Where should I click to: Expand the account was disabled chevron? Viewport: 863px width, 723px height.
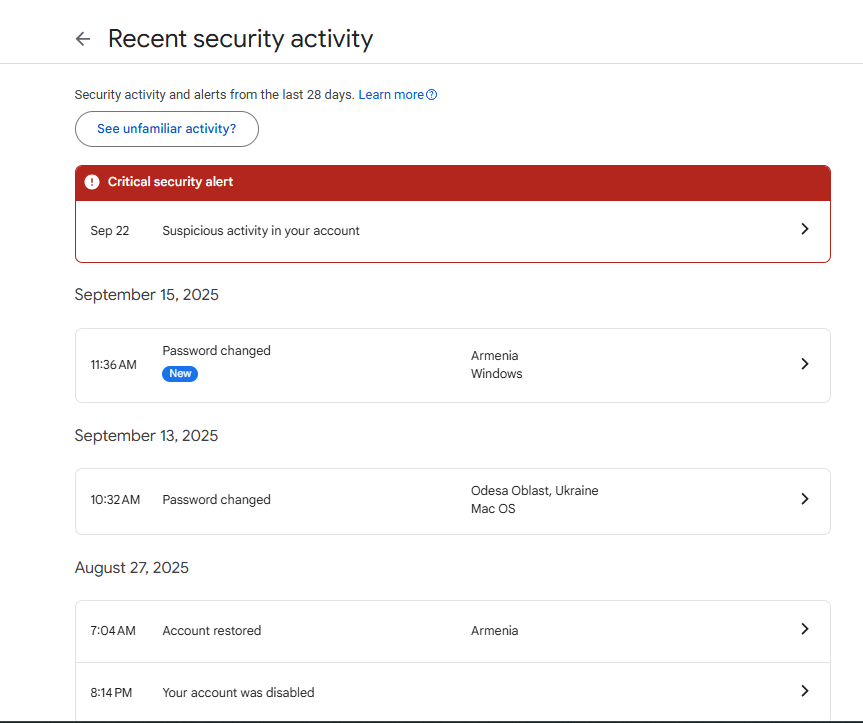click(x=805, y=691)
